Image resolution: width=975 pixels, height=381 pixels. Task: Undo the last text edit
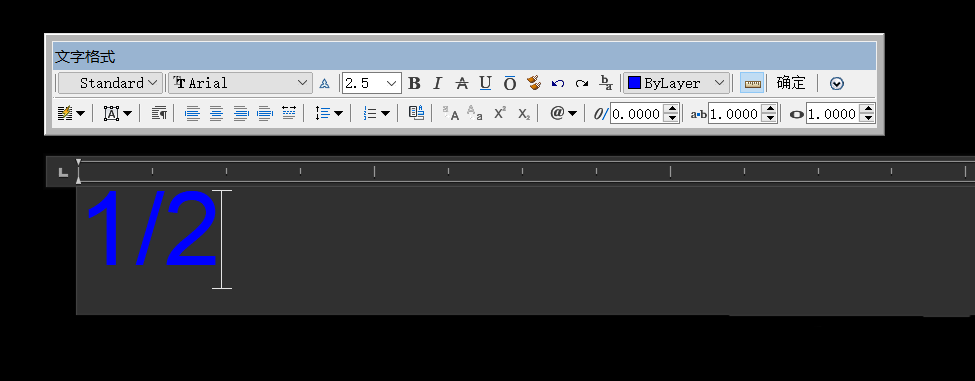558,83
